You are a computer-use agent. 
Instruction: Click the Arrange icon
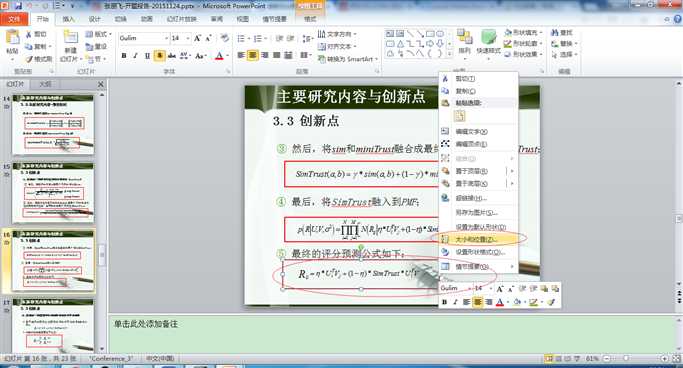464,37
